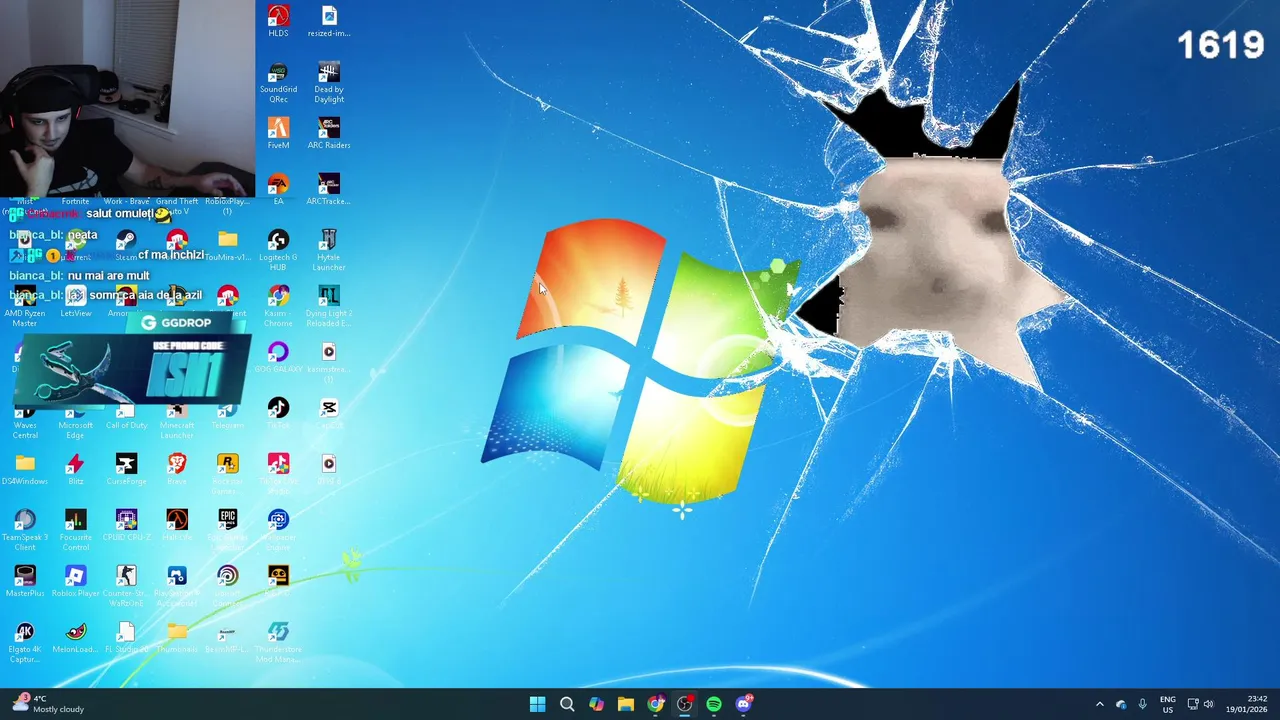Screen dimensions: 1280x720
Task: Open Ubisoft Connect shortcut
Action: [x=228, y=586]
